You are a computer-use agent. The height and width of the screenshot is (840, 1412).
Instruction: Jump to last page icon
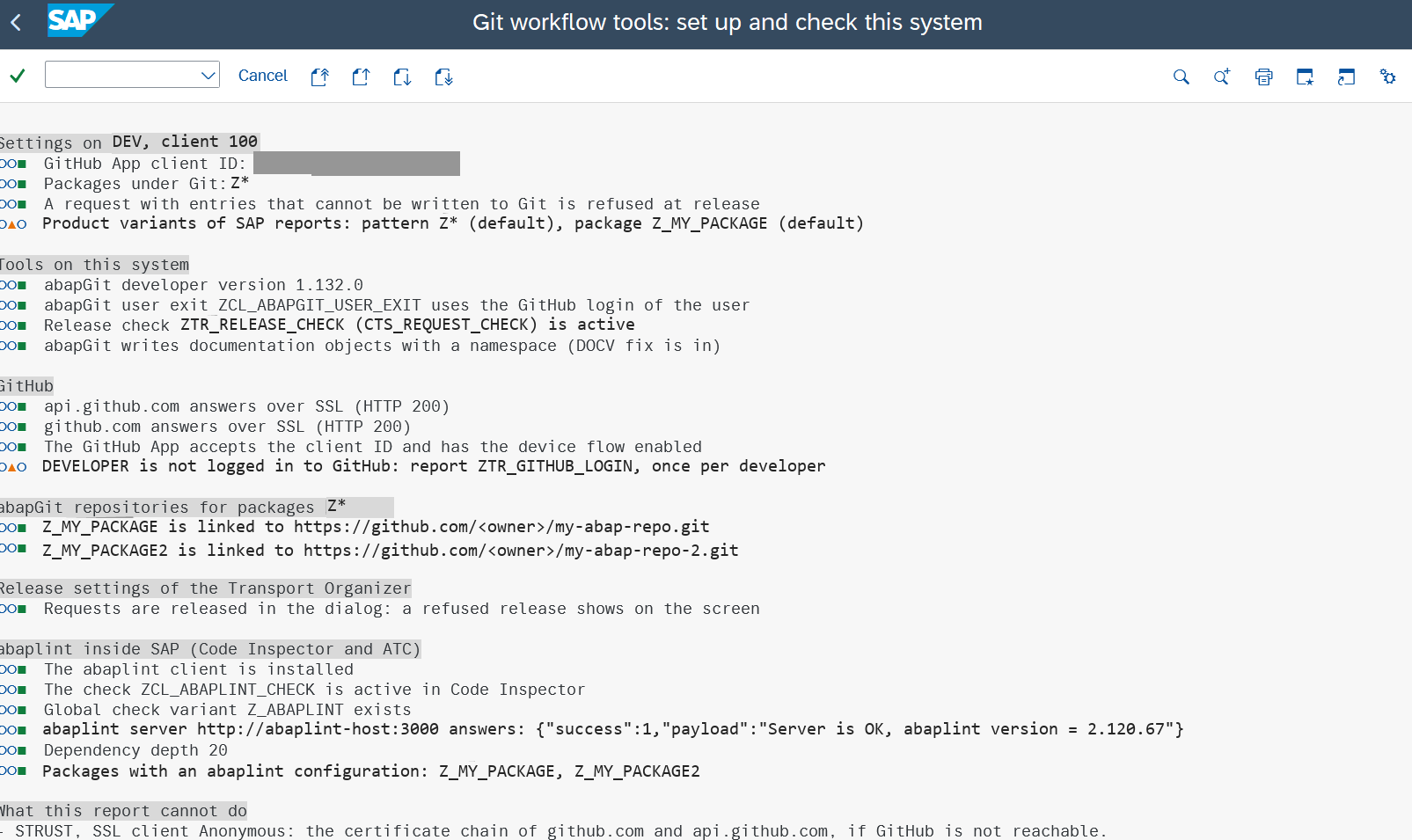[443, 77]
